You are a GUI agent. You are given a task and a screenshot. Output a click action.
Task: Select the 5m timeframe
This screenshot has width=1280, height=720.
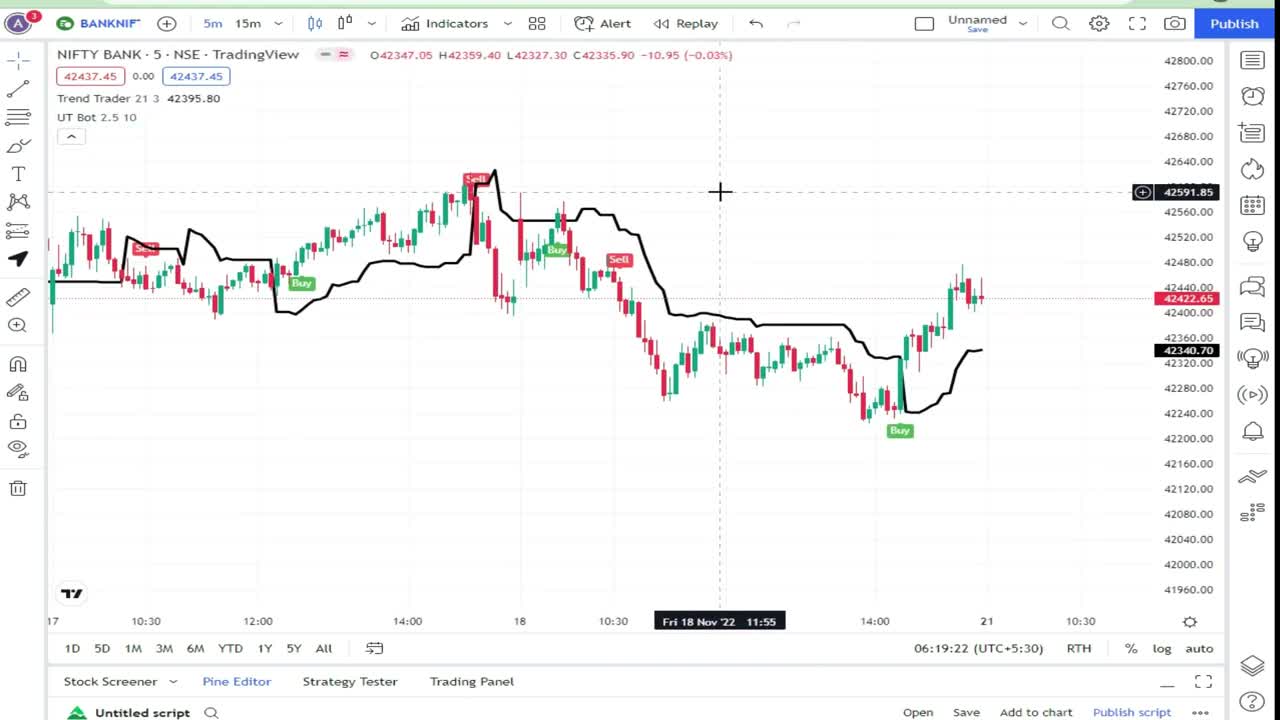[x=213, y=23]
